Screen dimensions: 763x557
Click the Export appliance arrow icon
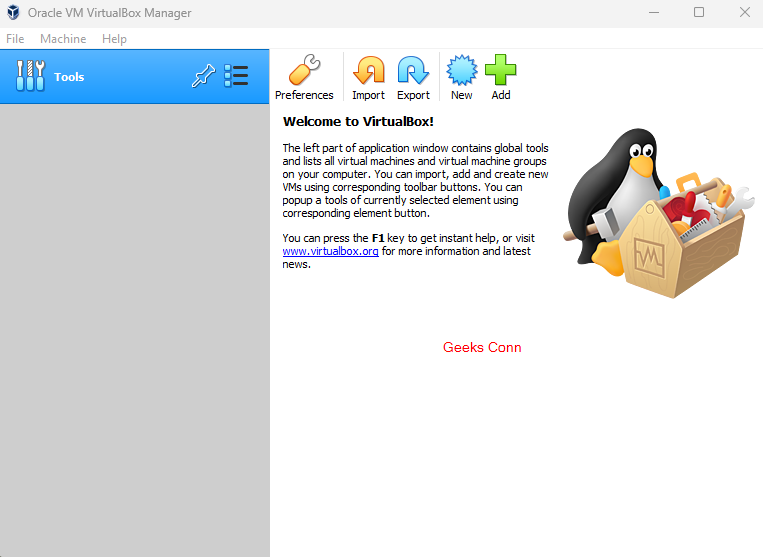coord(413,70)
